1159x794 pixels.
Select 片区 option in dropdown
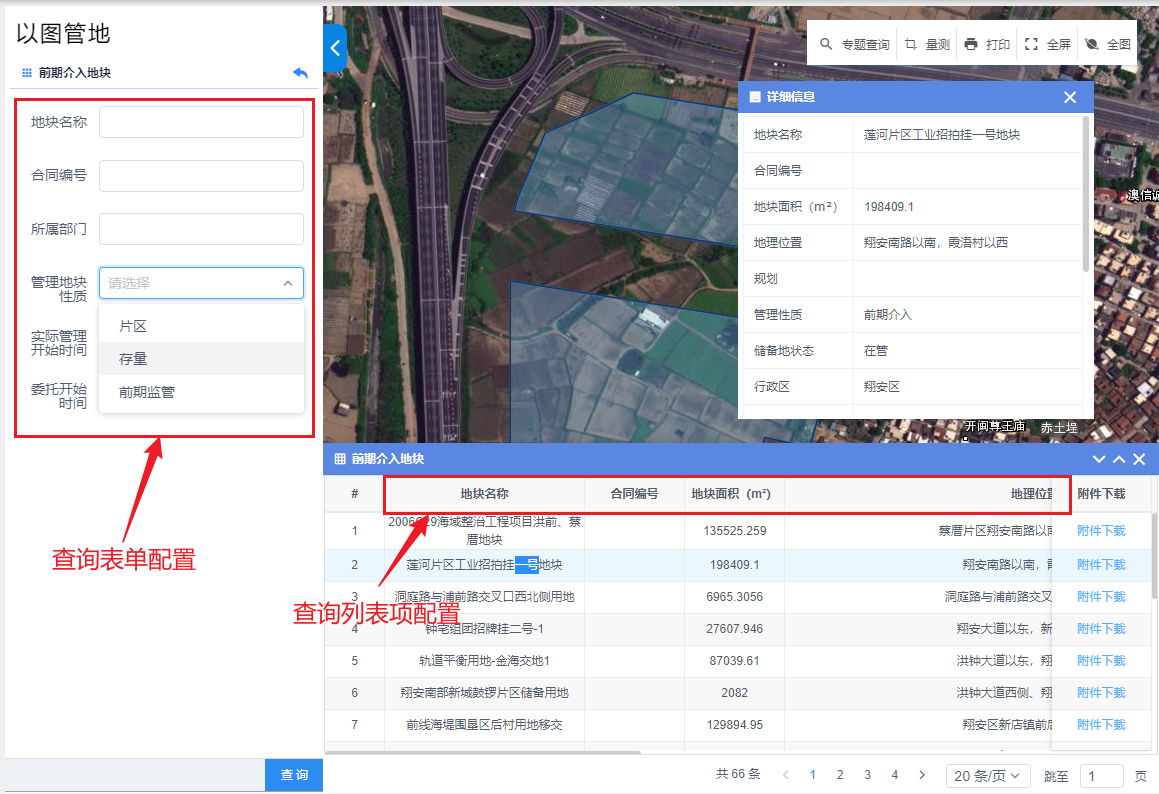coord(133,327)
